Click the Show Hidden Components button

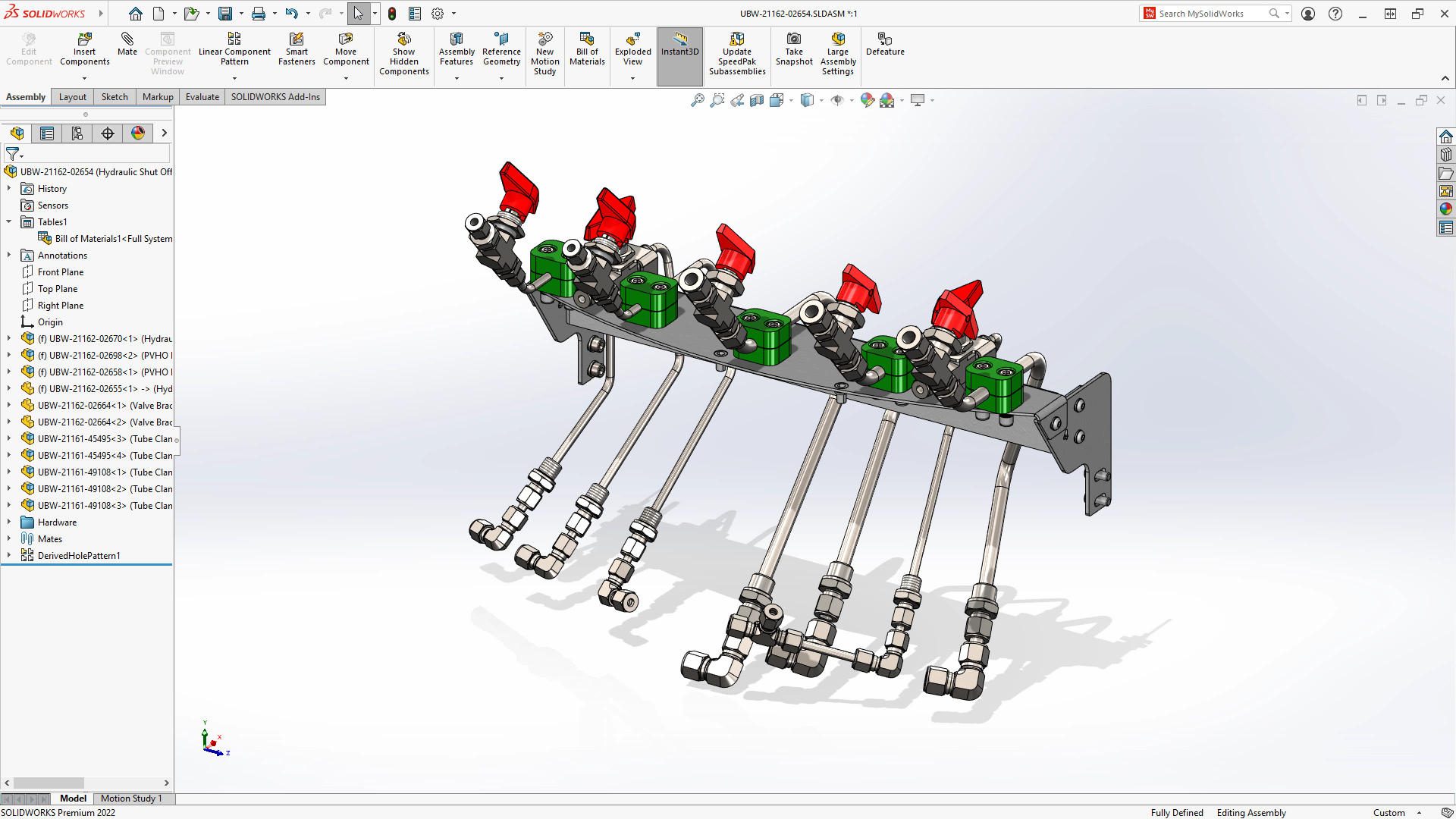pos(403,51)
